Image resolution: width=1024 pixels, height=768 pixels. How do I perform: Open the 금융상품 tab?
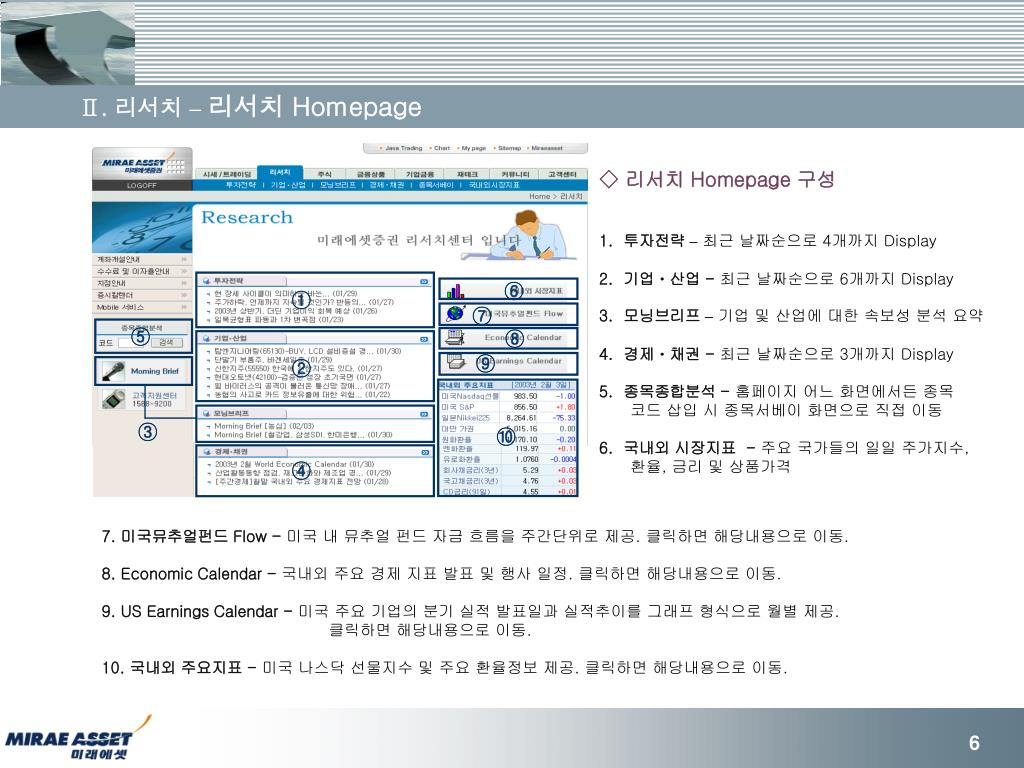(x=370, y=174)
